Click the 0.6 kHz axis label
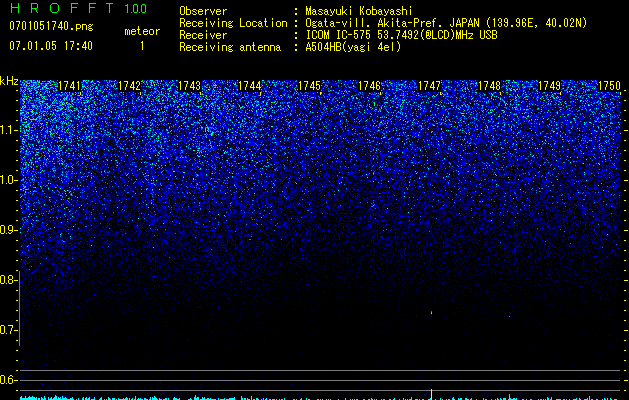Image resolution: width=629 pixels, height=400 pixels. (9, 380)
